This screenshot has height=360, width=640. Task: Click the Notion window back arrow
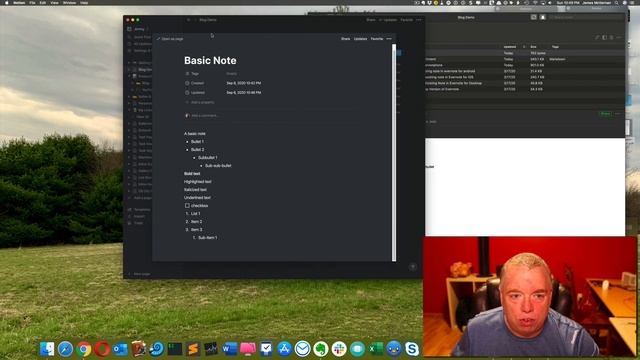(x=188, y=20)
